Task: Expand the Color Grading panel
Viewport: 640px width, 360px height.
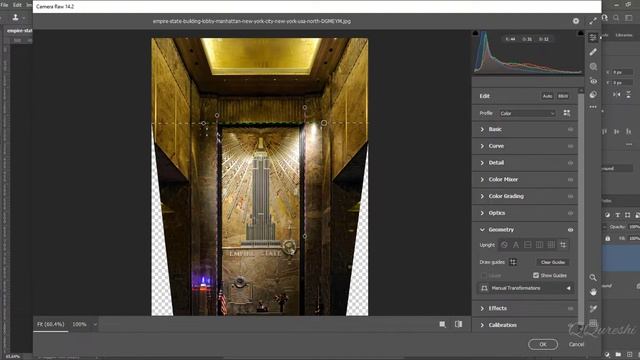Action: click(482, 196)
